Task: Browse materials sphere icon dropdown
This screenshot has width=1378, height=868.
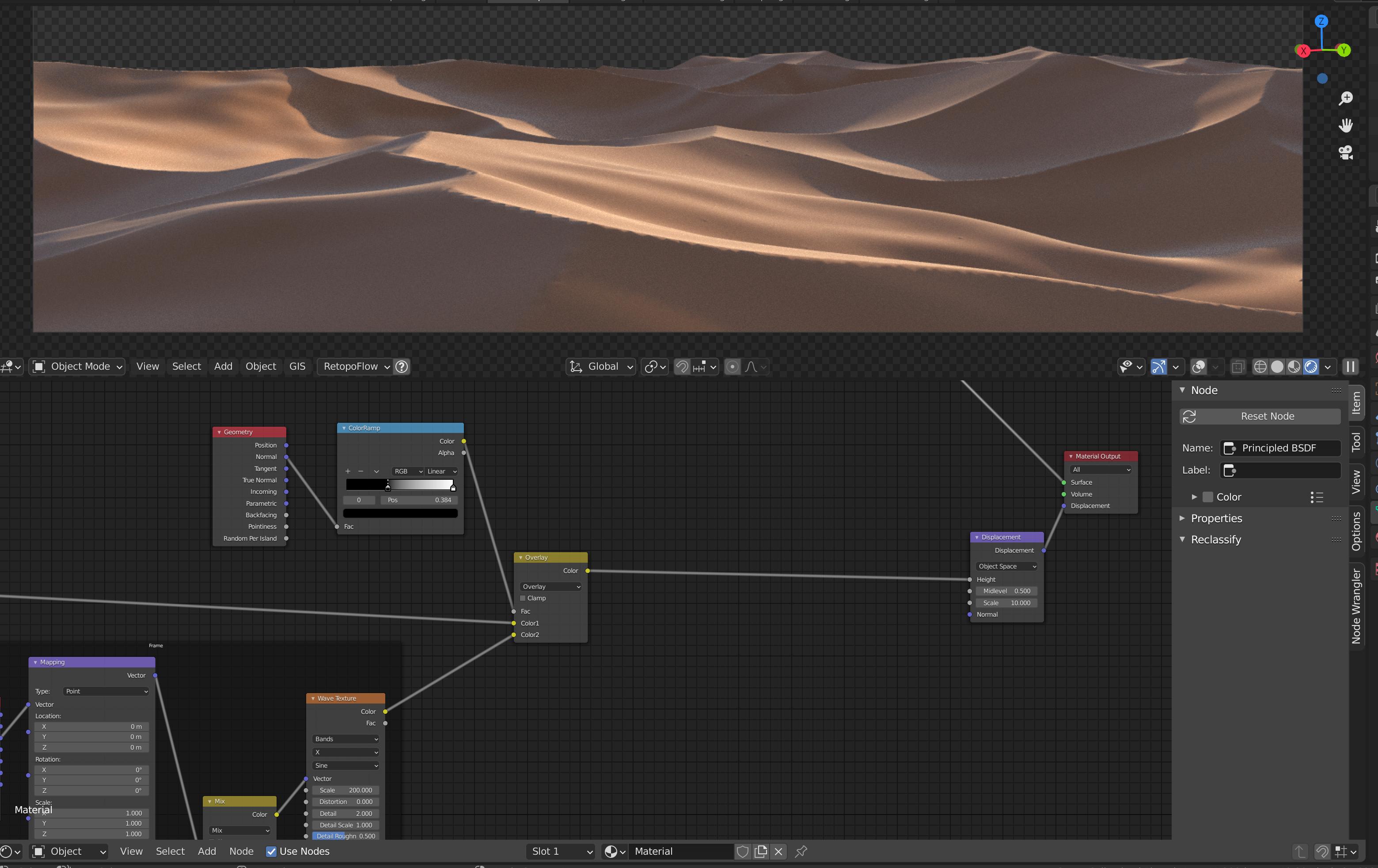Action: tap(615, 851)
